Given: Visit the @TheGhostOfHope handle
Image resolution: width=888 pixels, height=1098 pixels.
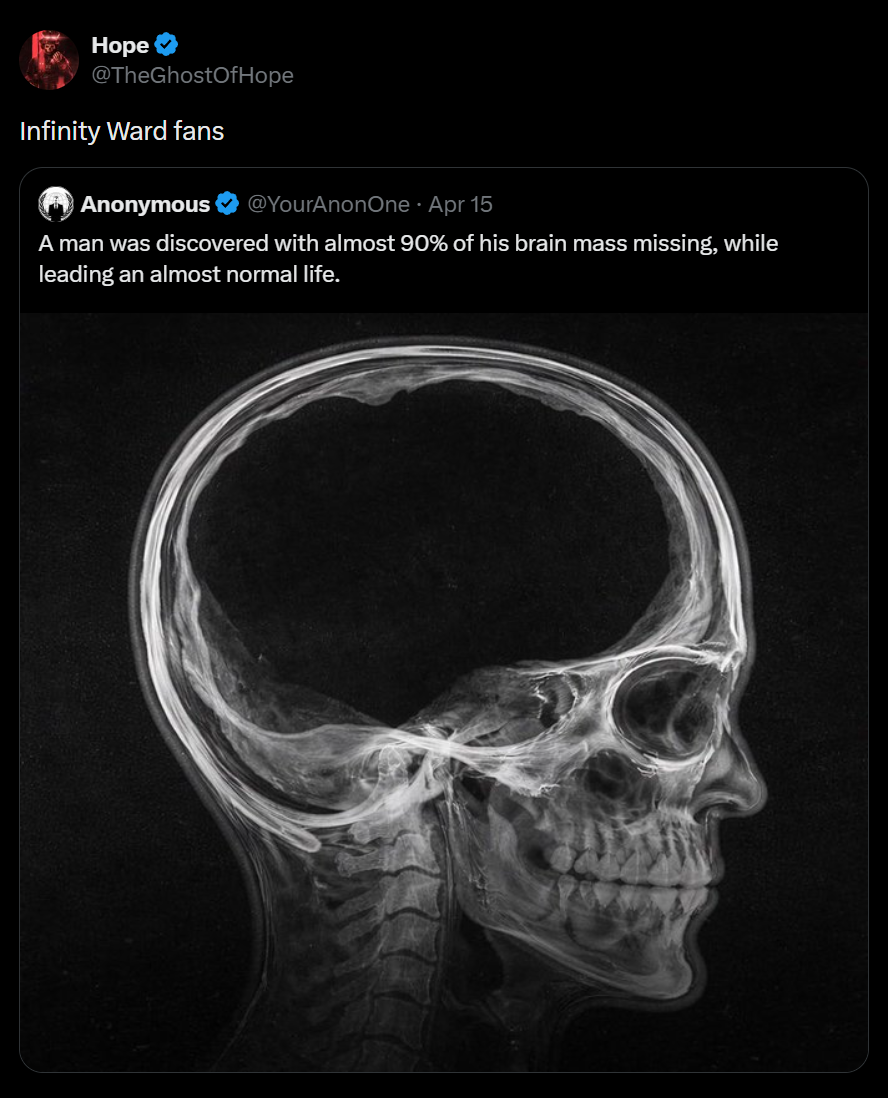Looking at the screenshot, I should click(193, 75).
